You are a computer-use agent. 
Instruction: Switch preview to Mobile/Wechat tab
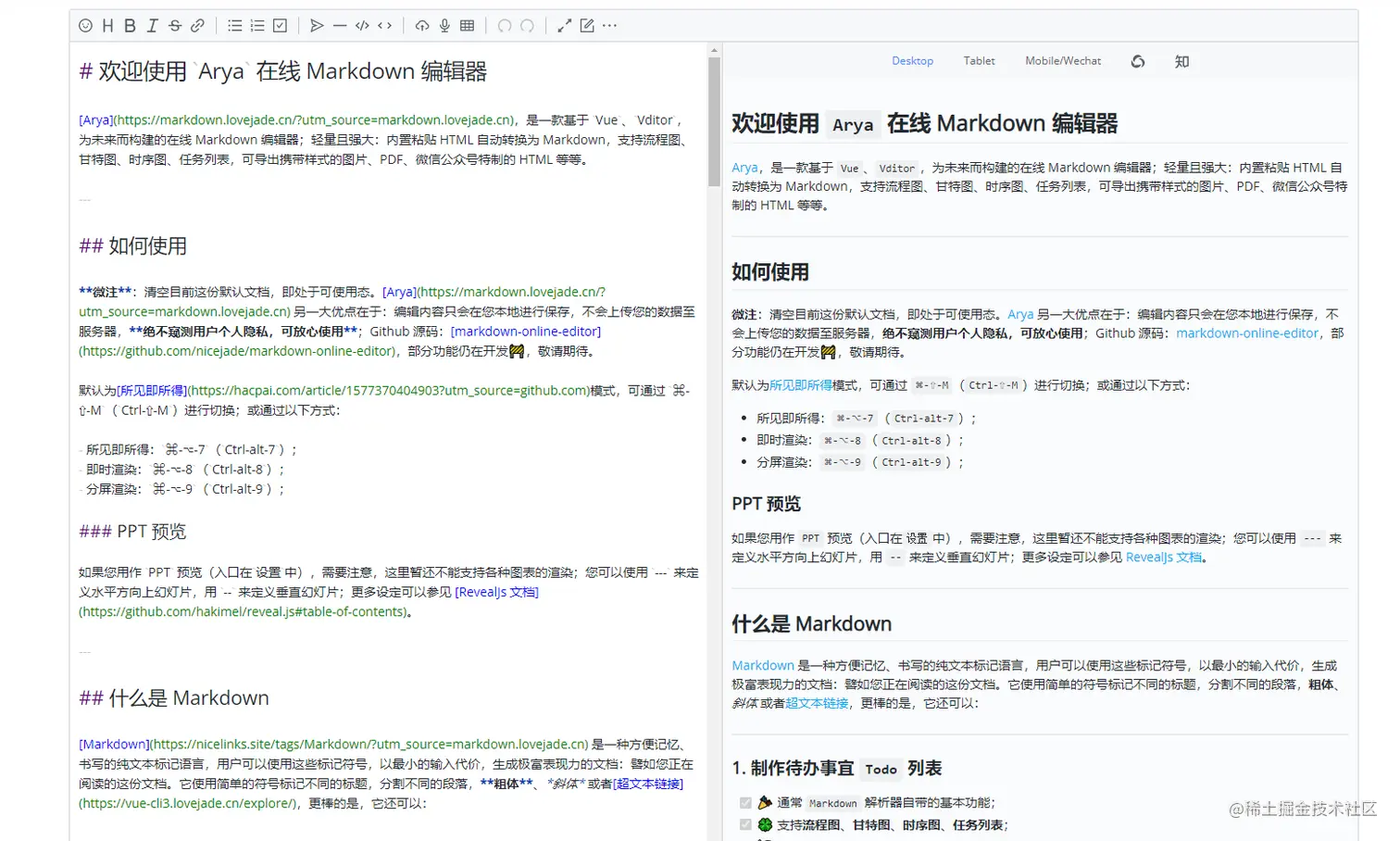pyautogui.click(x=1063, y=61)
